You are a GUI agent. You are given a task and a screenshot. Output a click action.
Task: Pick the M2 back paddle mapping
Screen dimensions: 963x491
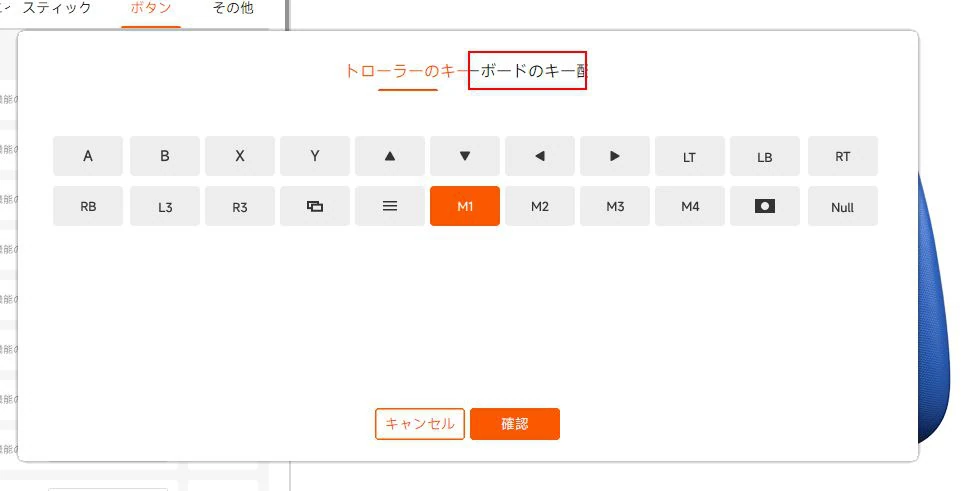pos(540,206)
